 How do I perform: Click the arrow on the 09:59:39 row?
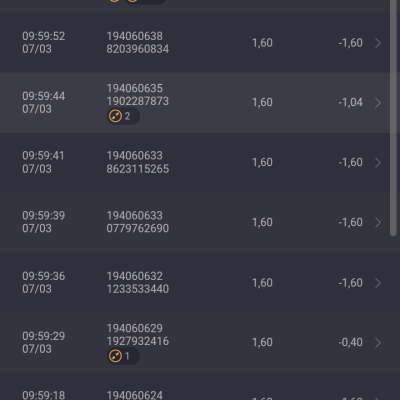click(378, 222)
